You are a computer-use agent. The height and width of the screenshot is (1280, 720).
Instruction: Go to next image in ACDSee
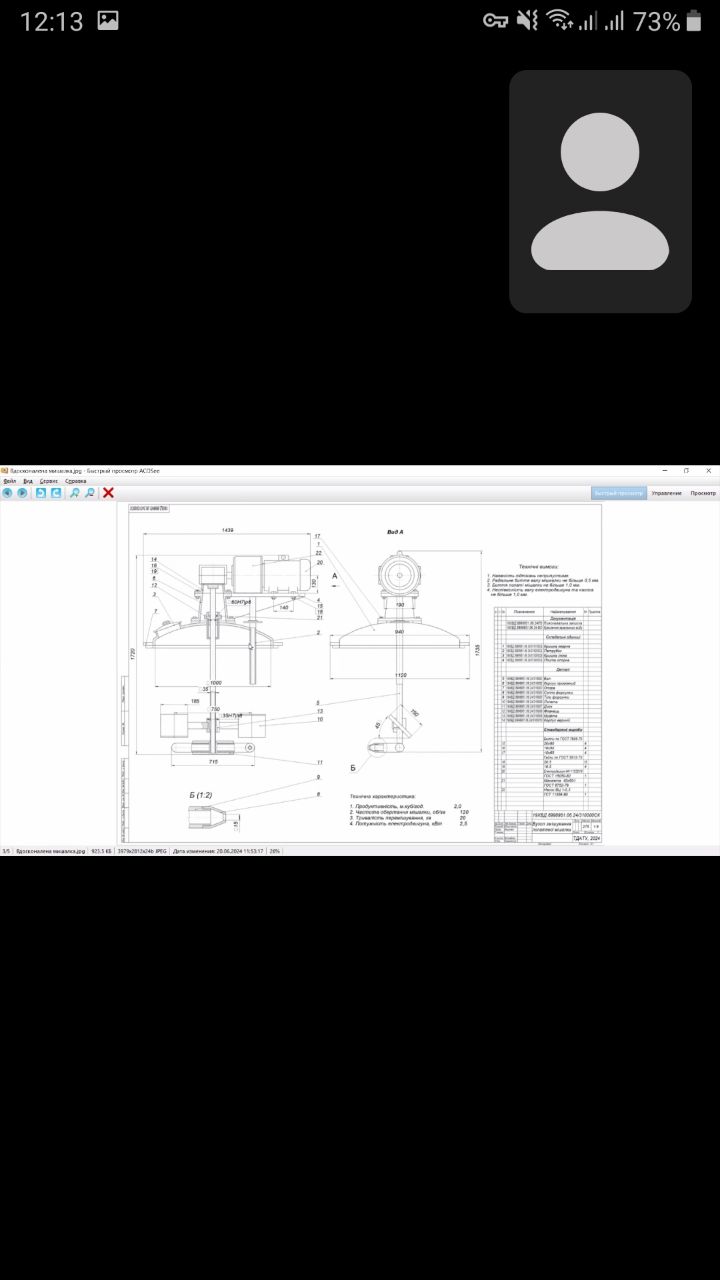[22, 493]
